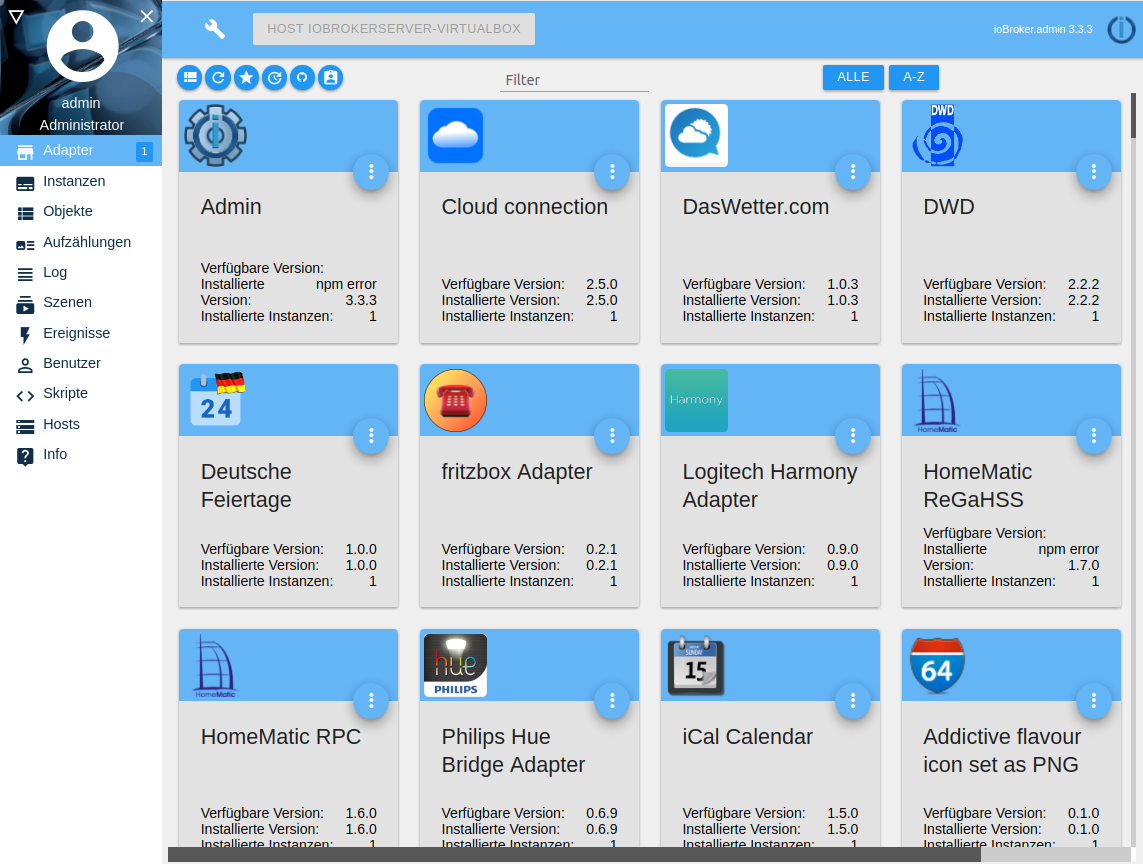Open three-dot menu on Addictive flavour card

(1093, 700)
